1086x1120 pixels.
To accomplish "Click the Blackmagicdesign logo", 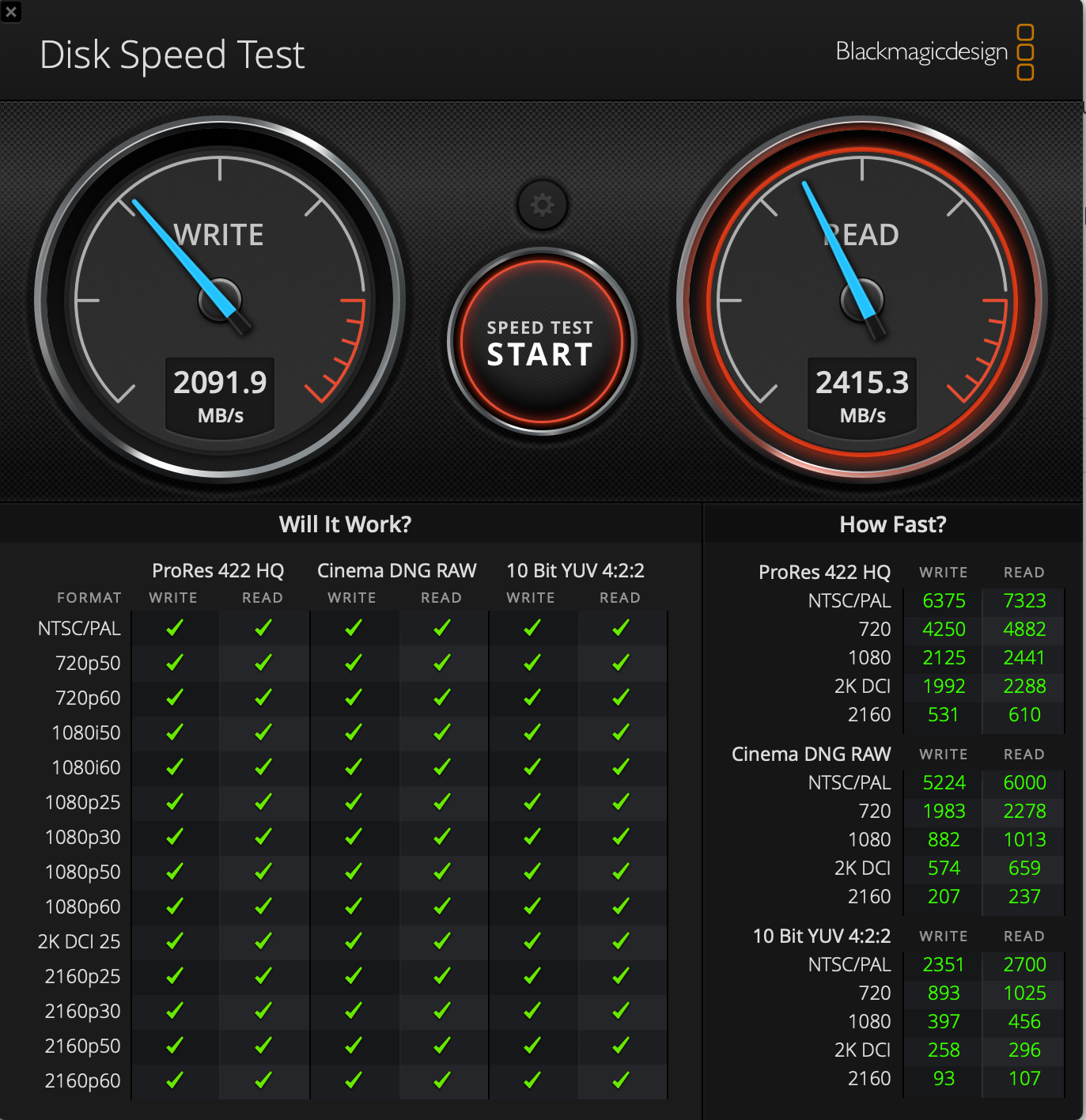I will tap(921, 51).
